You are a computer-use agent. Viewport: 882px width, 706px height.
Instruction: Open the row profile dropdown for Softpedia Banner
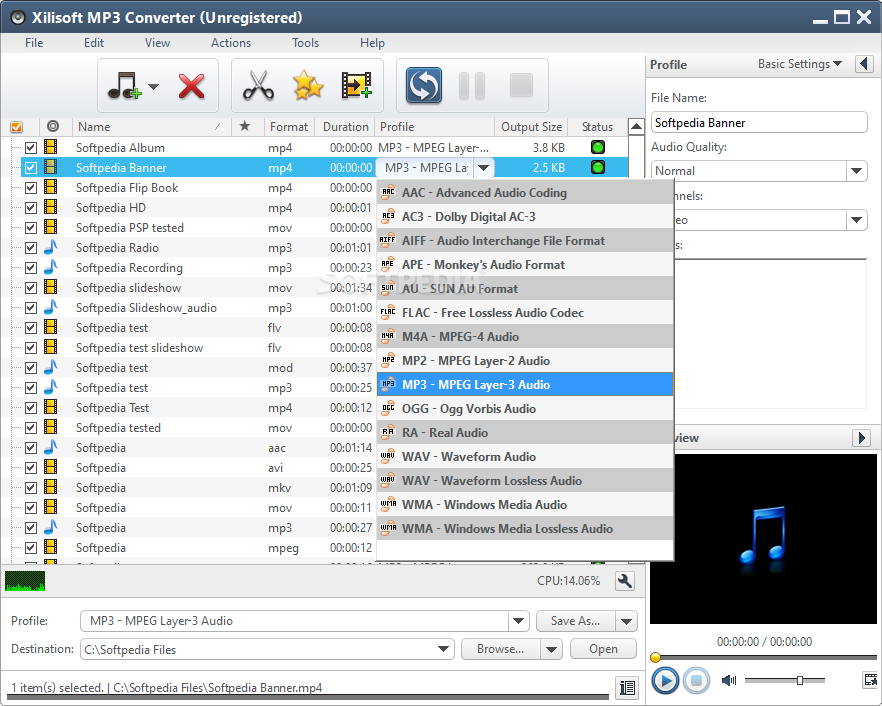pos(483,168)
